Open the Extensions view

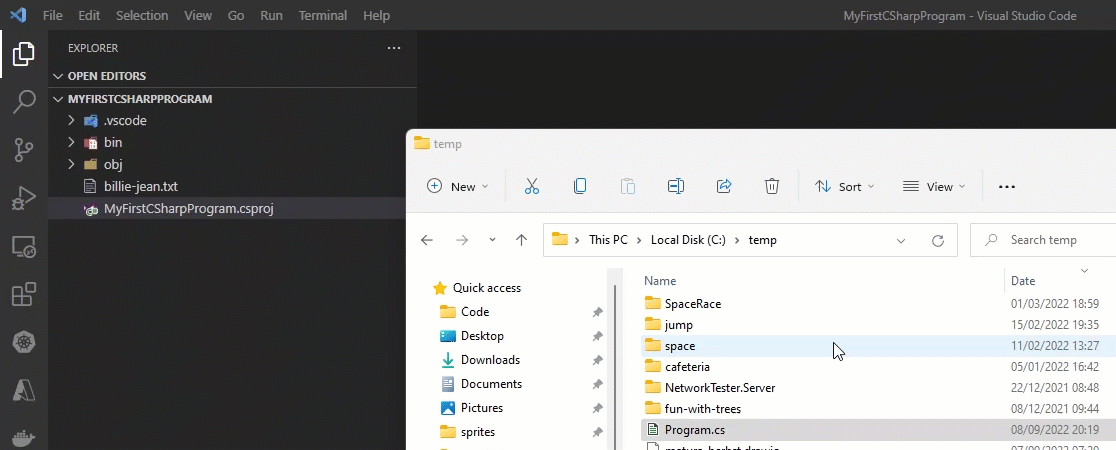tap(24, 295)
